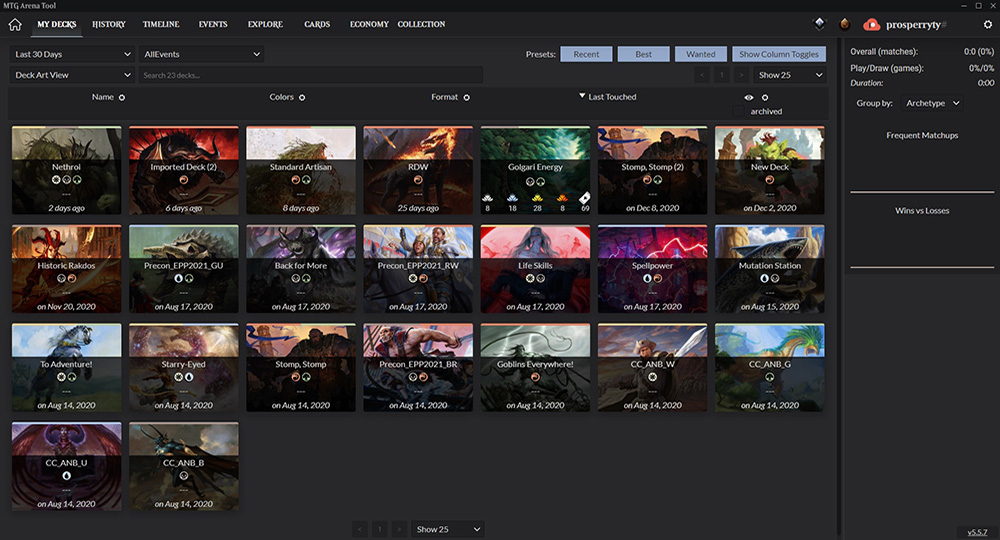Screen dimensions: 1000x540
Task: Open the Mutation Station deck tile
Action: tap(770, 268)
